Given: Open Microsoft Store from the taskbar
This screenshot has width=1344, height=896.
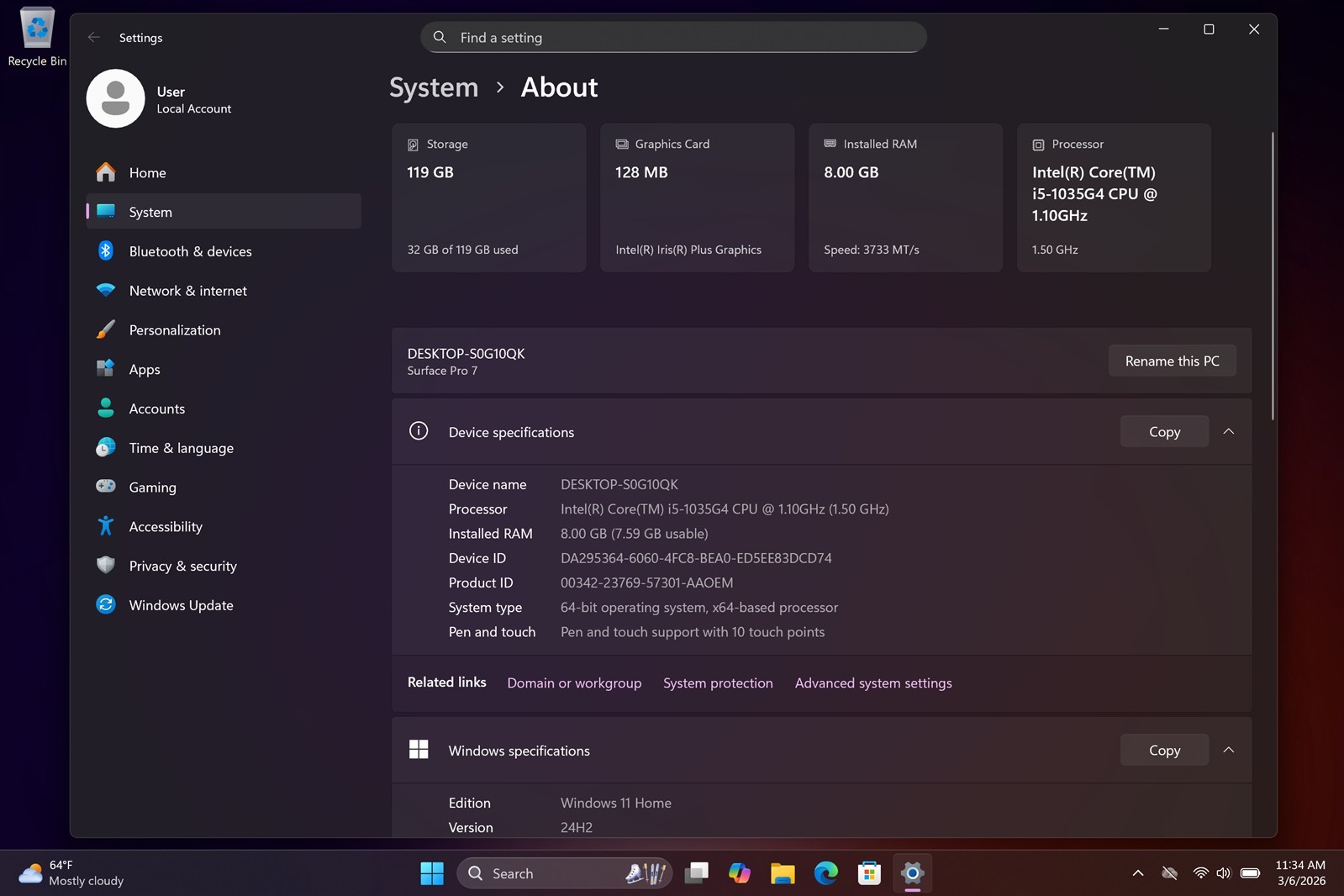Looking at the screenshot, I should [869, 873].
